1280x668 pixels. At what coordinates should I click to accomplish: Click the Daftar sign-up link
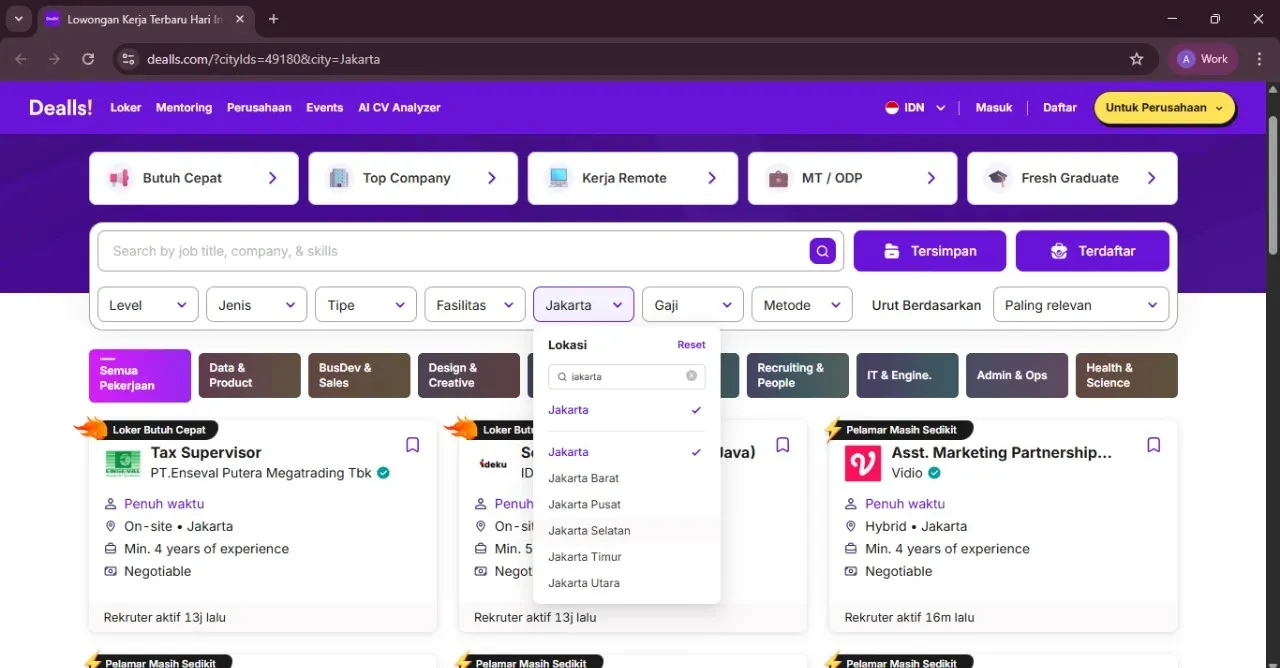[x=1060, y=108]
